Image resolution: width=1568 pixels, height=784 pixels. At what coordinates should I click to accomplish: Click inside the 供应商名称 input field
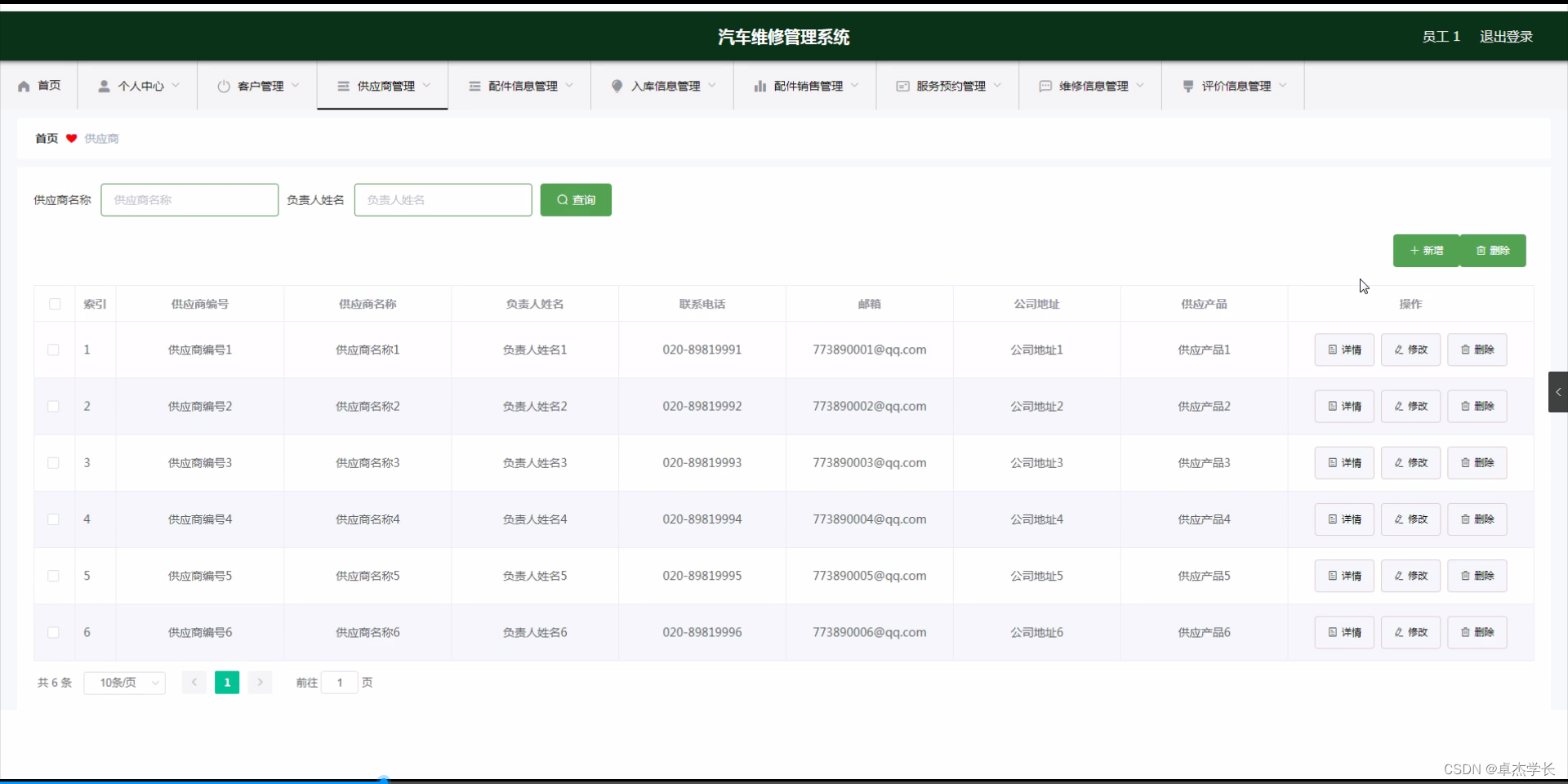tap(189, 199)
